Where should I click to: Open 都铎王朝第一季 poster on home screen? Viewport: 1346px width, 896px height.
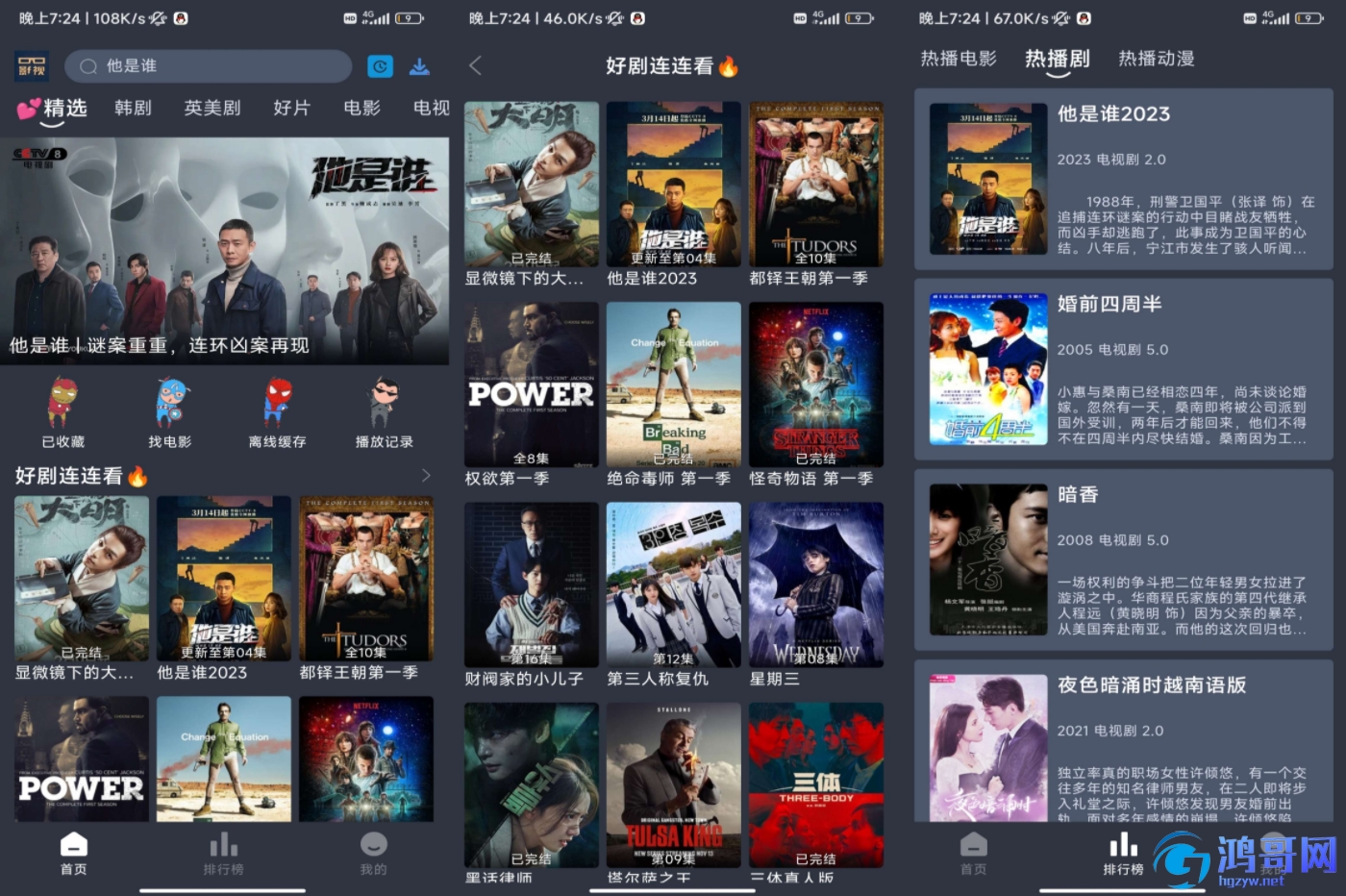coord(366,579)
